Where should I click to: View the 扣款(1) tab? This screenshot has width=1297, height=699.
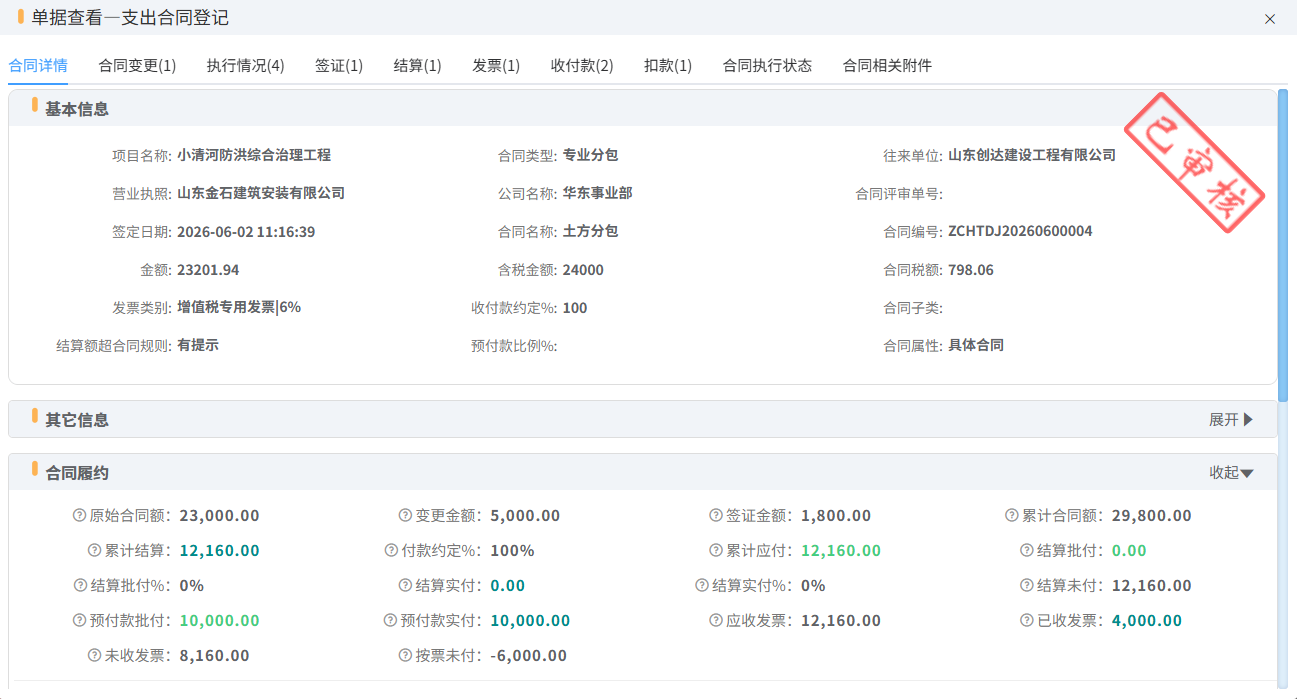[668, 66]
